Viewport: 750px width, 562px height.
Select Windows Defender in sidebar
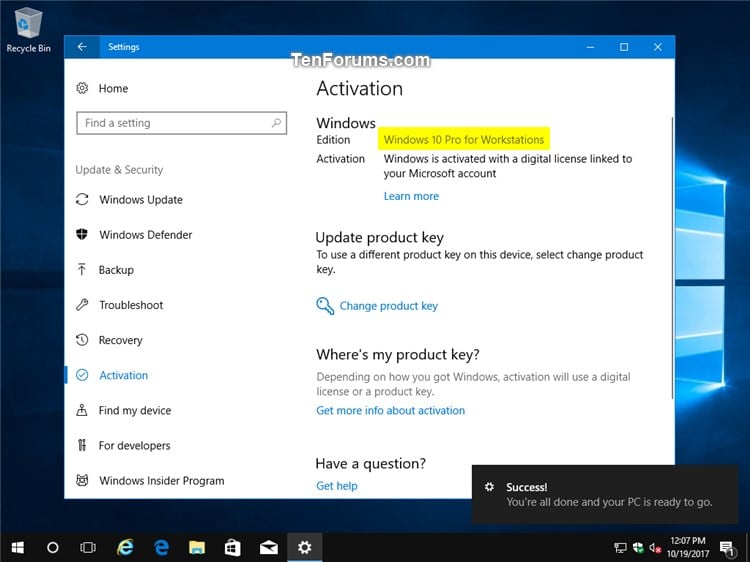pos(146,234)
